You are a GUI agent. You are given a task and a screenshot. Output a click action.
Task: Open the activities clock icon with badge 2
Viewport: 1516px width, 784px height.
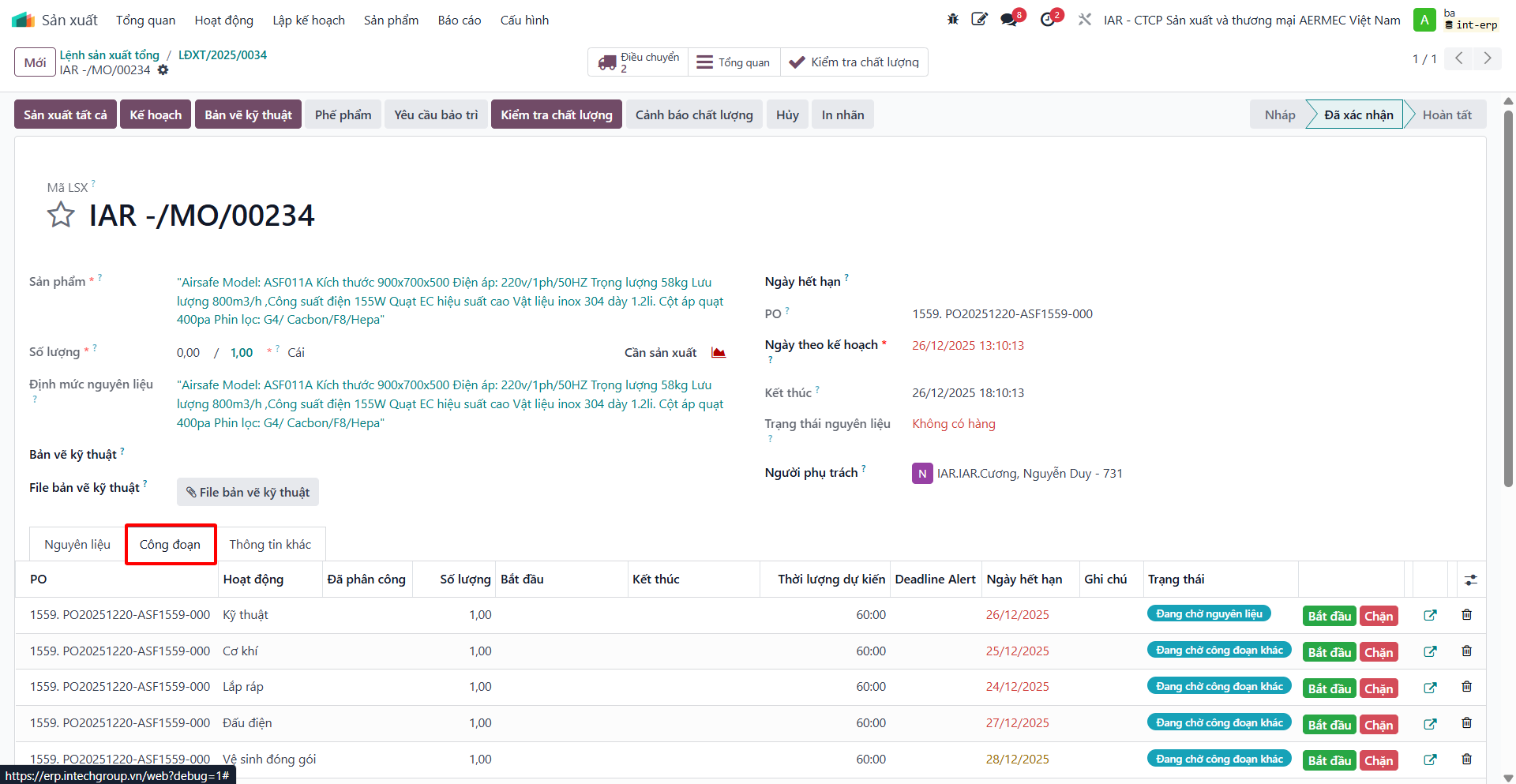[1049, 20]
